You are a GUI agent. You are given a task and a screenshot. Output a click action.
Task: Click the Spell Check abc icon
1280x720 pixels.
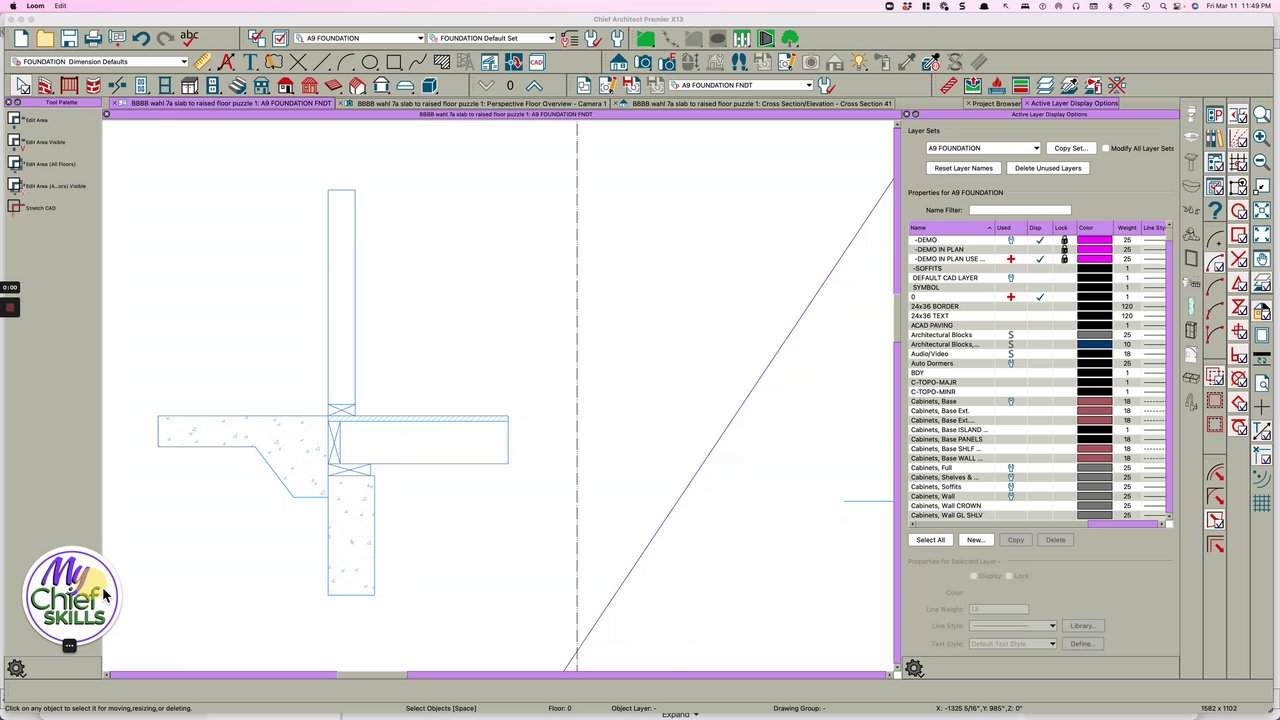click(189, 38)
